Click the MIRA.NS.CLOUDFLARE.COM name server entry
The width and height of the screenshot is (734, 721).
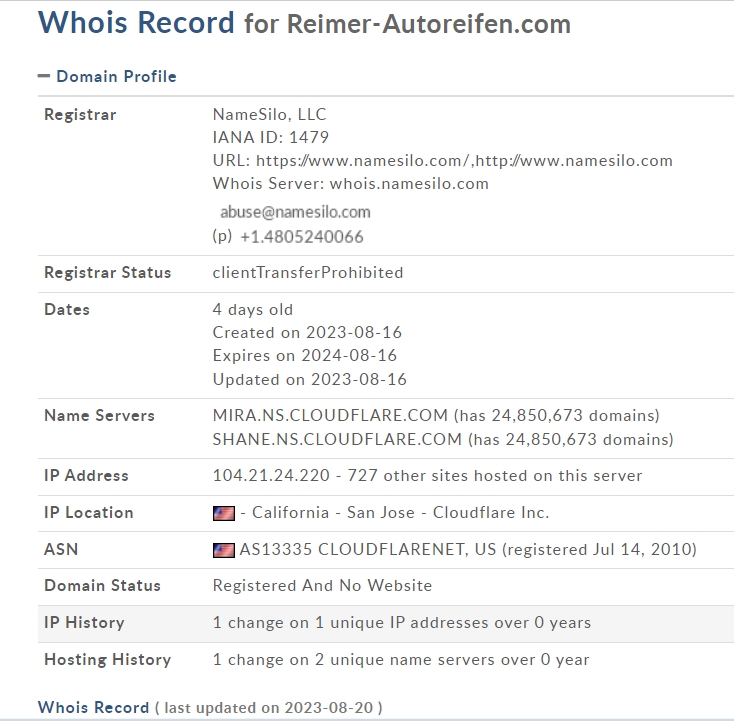[436, 415]
